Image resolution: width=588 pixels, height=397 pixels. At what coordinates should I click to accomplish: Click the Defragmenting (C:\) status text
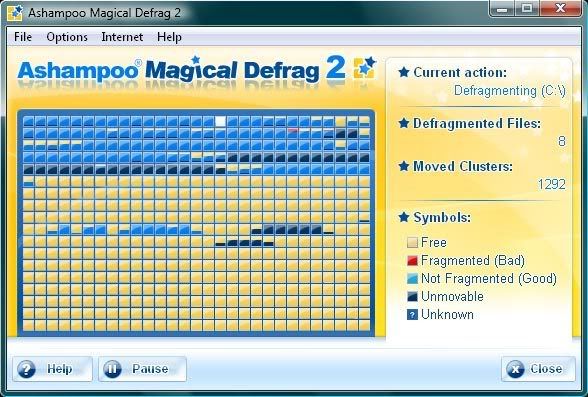(510, 91)
